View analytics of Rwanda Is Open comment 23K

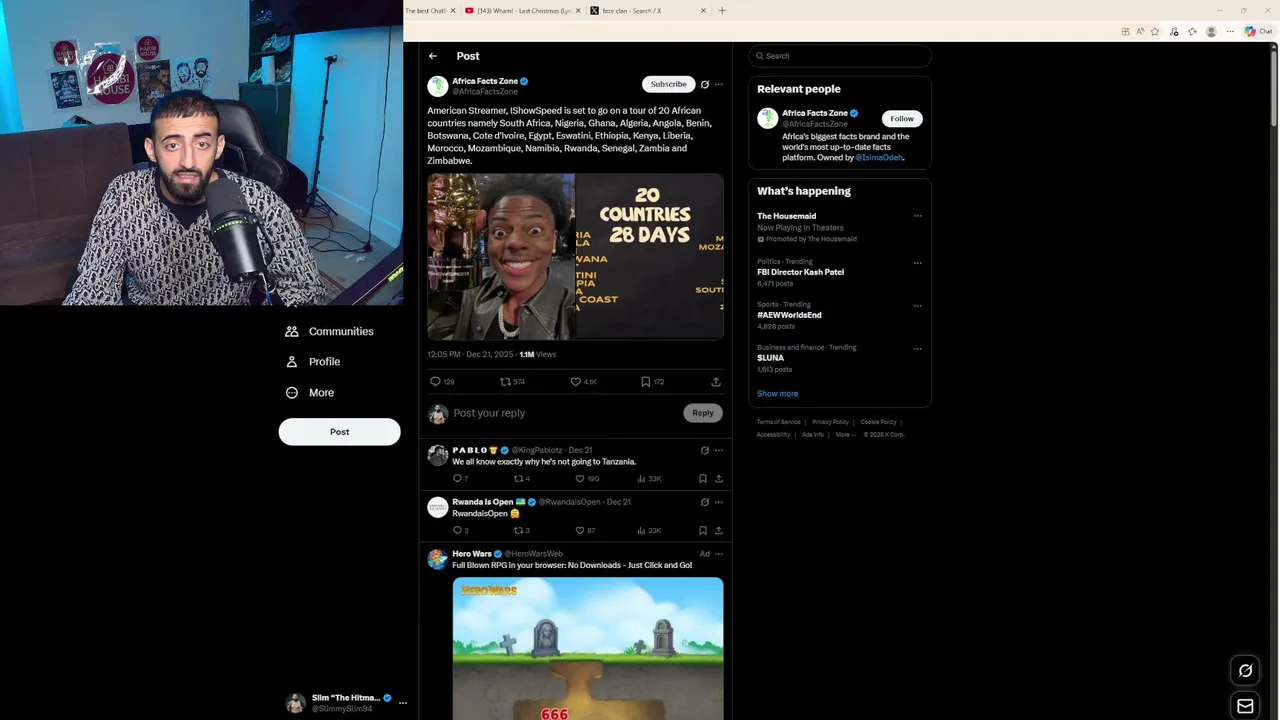point(649,531)
